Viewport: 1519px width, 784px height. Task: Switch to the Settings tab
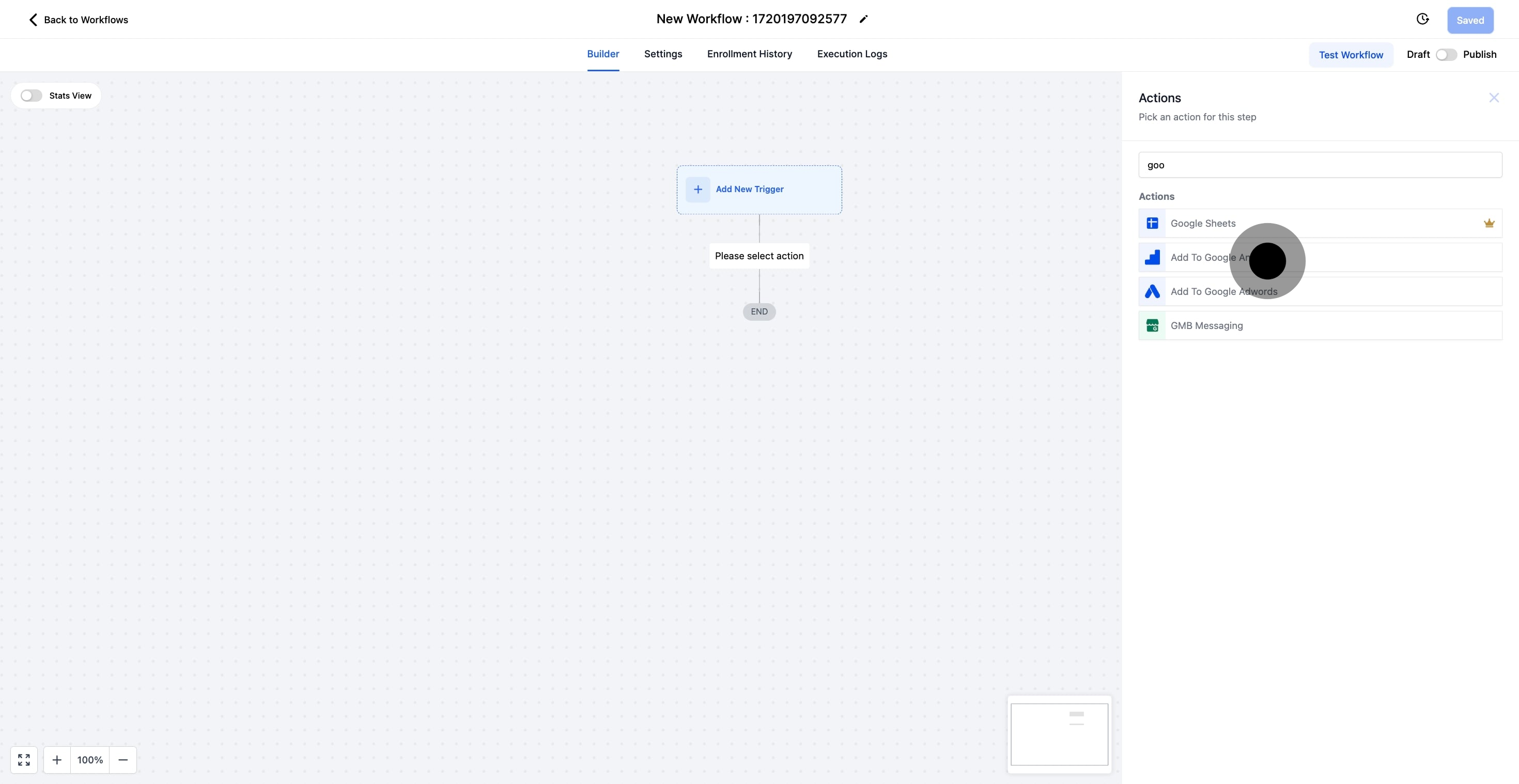coord(663,54)
